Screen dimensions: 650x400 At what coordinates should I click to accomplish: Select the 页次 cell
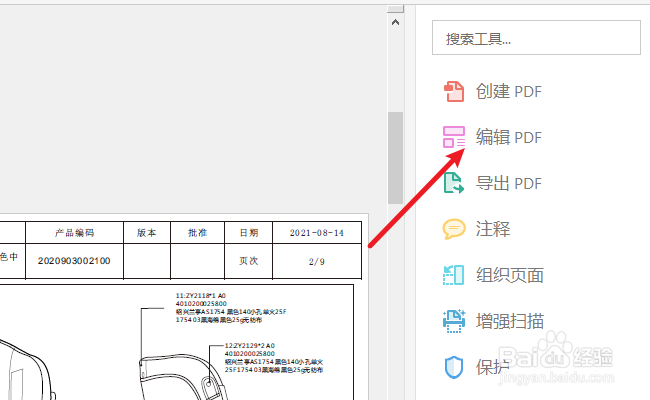tap(249, 261)
